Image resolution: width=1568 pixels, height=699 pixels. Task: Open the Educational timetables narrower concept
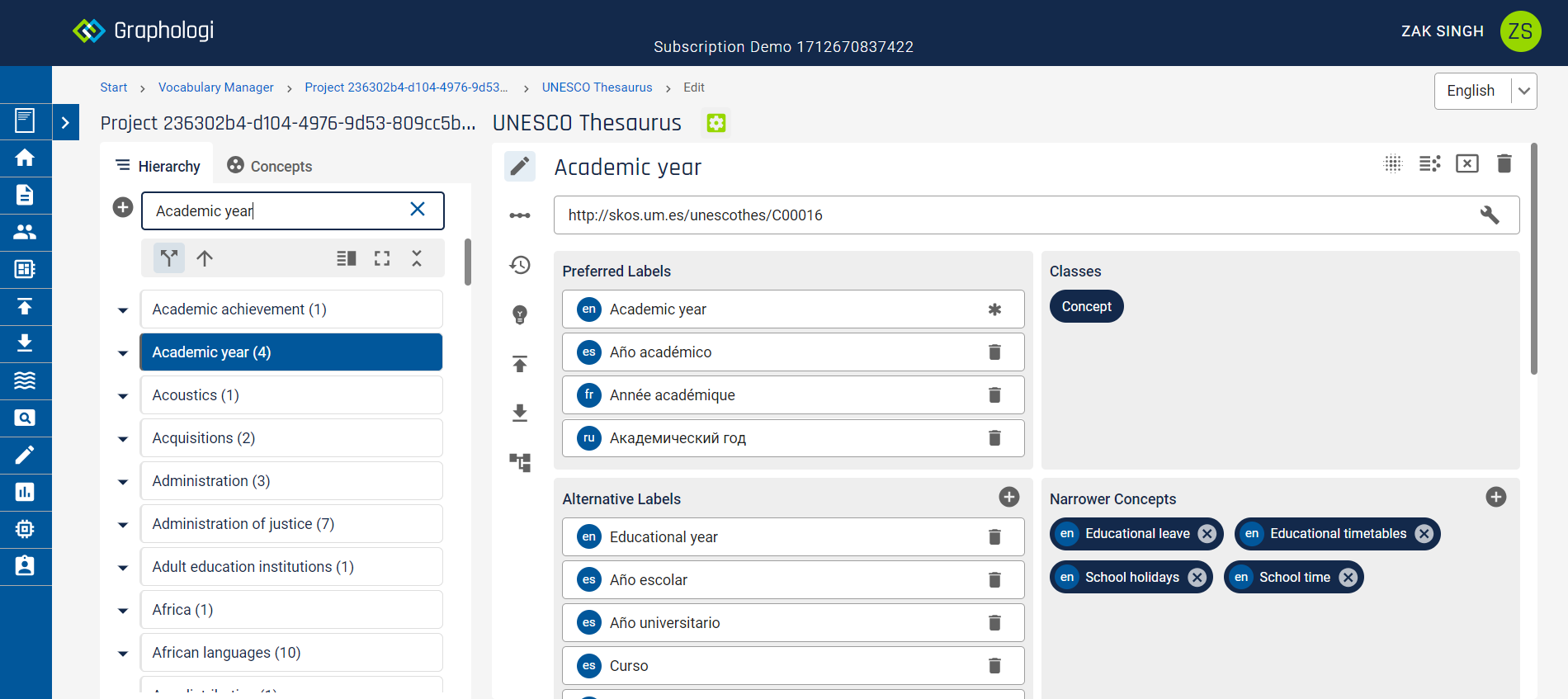(1338, 534)
